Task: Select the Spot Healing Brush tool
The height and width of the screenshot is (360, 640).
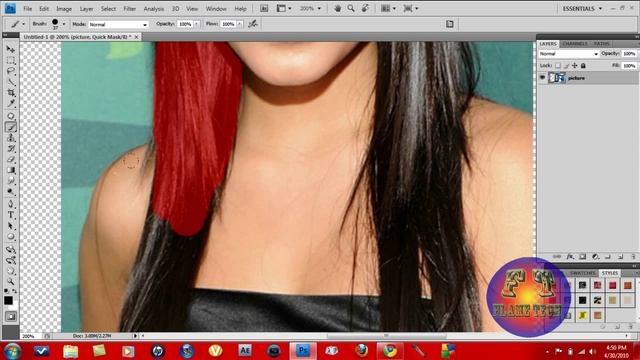Action: (x=11, y=116)
